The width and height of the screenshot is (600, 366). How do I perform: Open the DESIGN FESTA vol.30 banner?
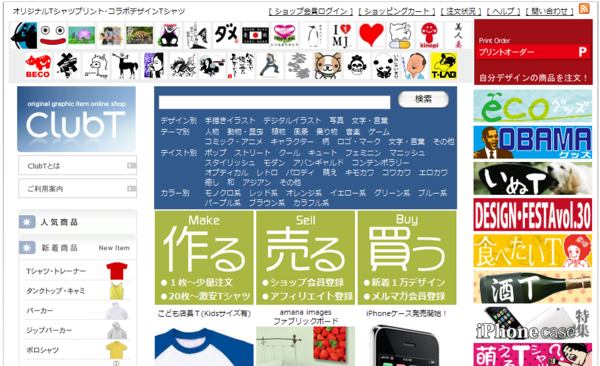(533, 215)
